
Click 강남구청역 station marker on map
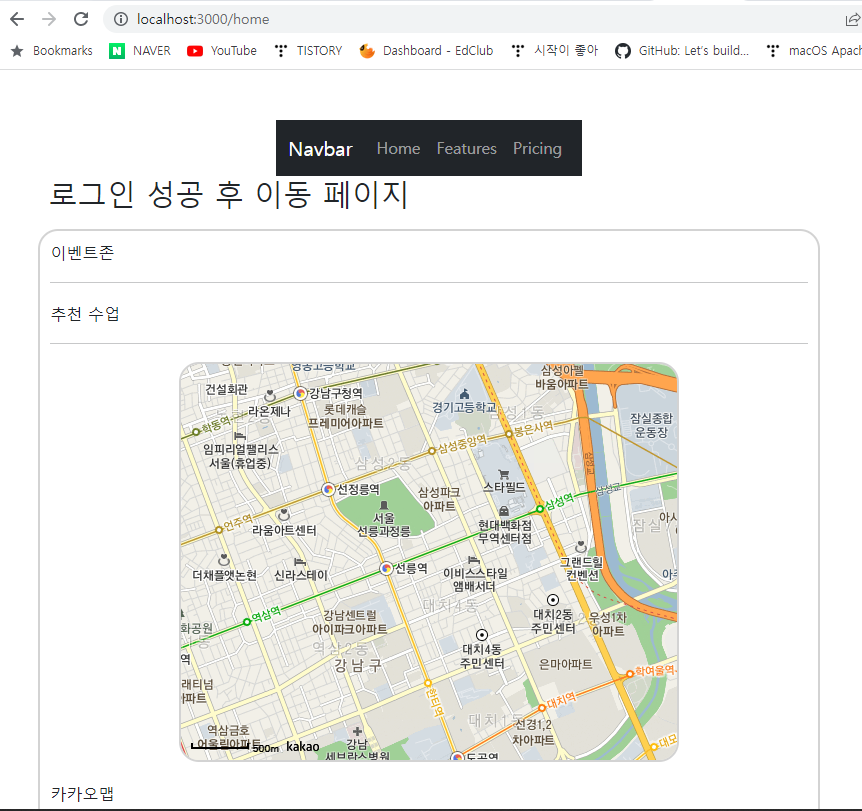300,394
